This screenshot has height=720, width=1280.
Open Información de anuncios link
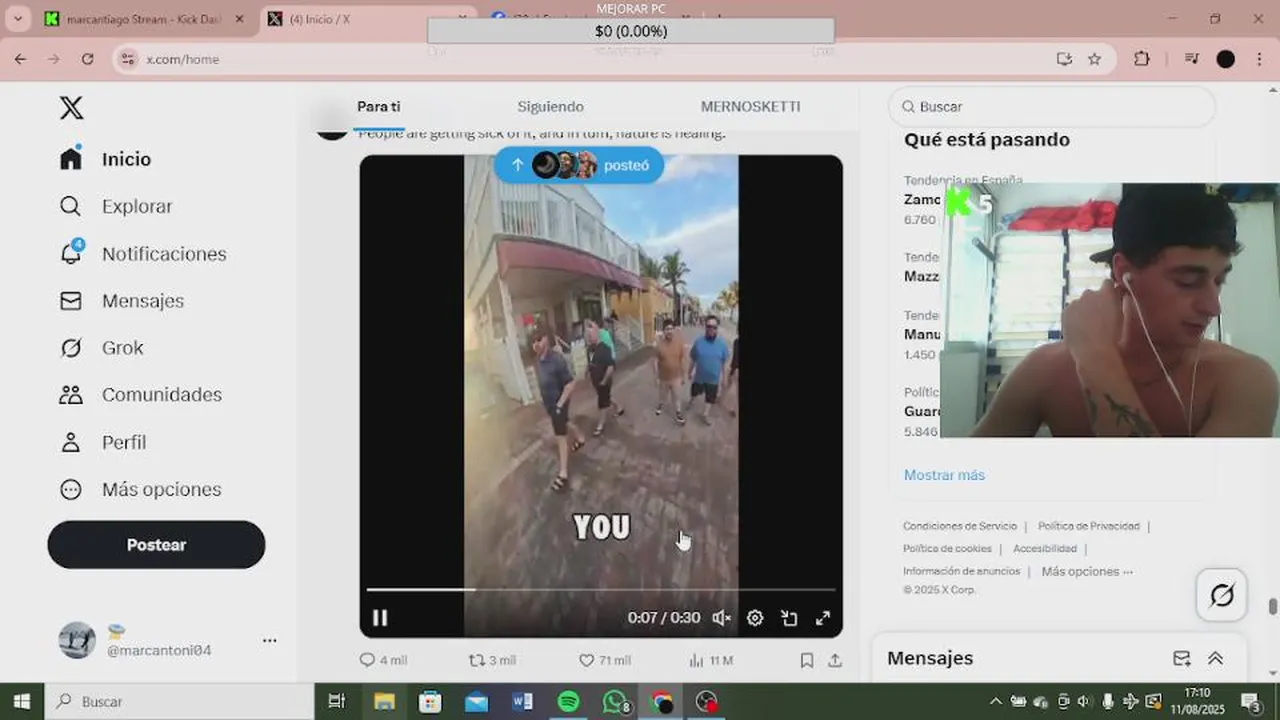point(961,571)
